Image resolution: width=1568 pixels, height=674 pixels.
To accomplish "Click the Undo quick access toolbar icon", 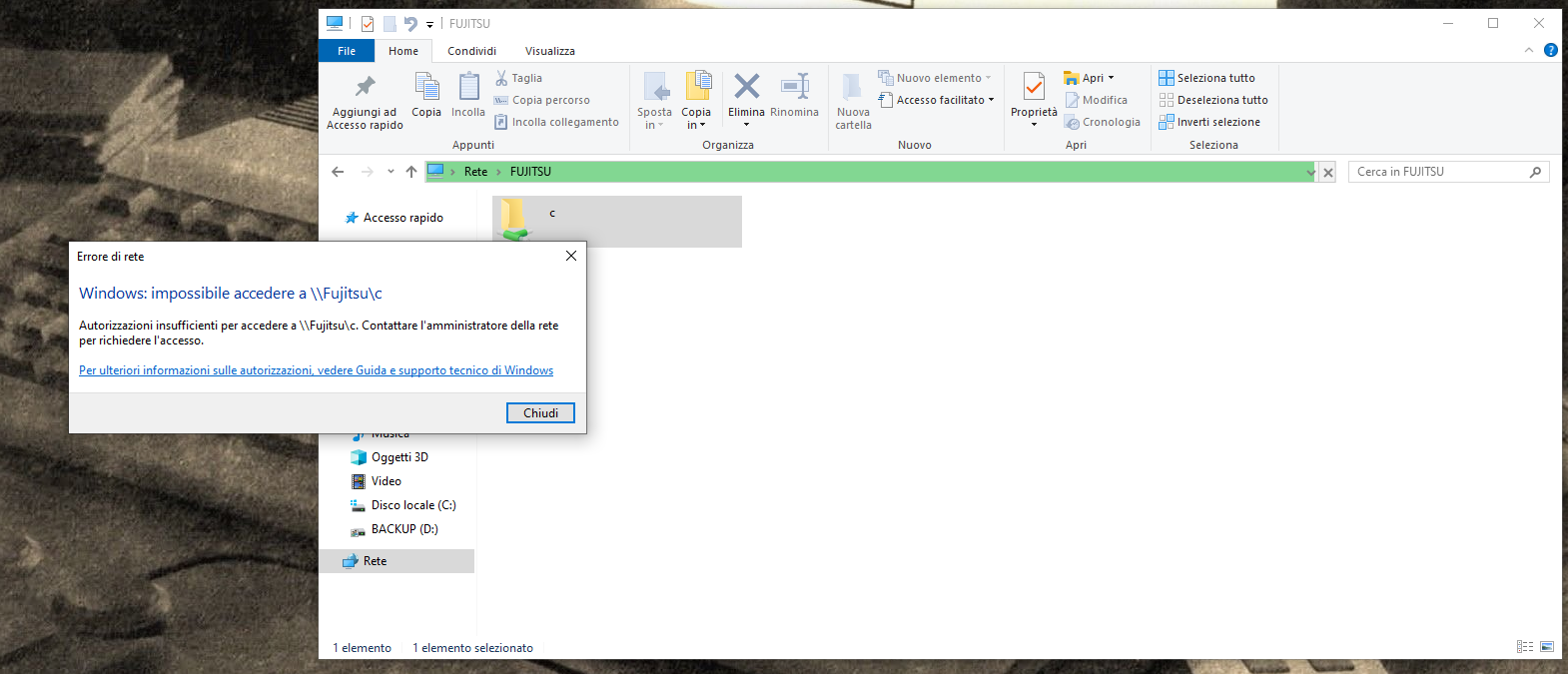I will [x=410, y=24].
